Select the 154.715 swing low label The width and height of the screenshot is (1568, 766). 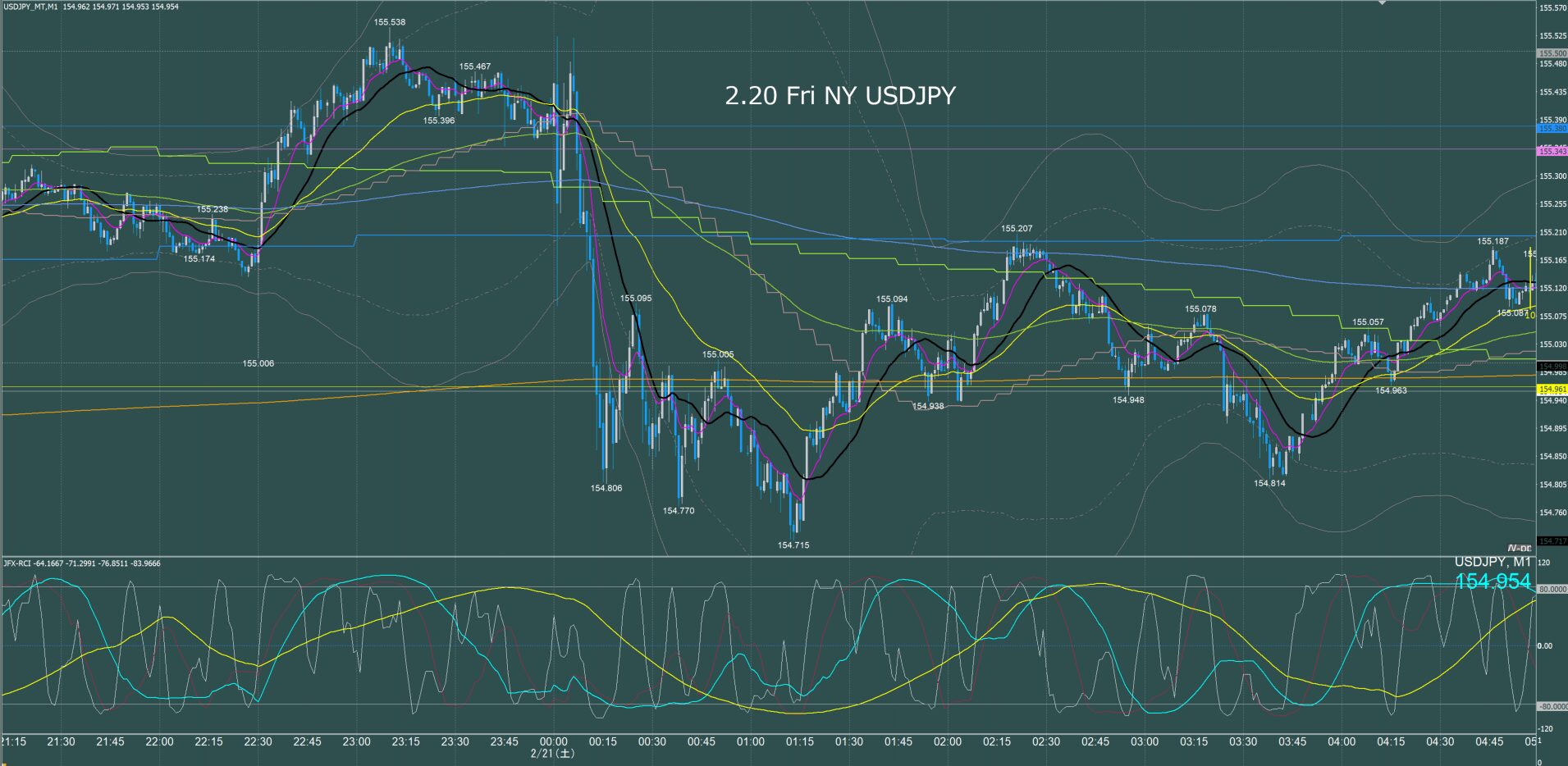pyautogui.click(x=793, y=545)
